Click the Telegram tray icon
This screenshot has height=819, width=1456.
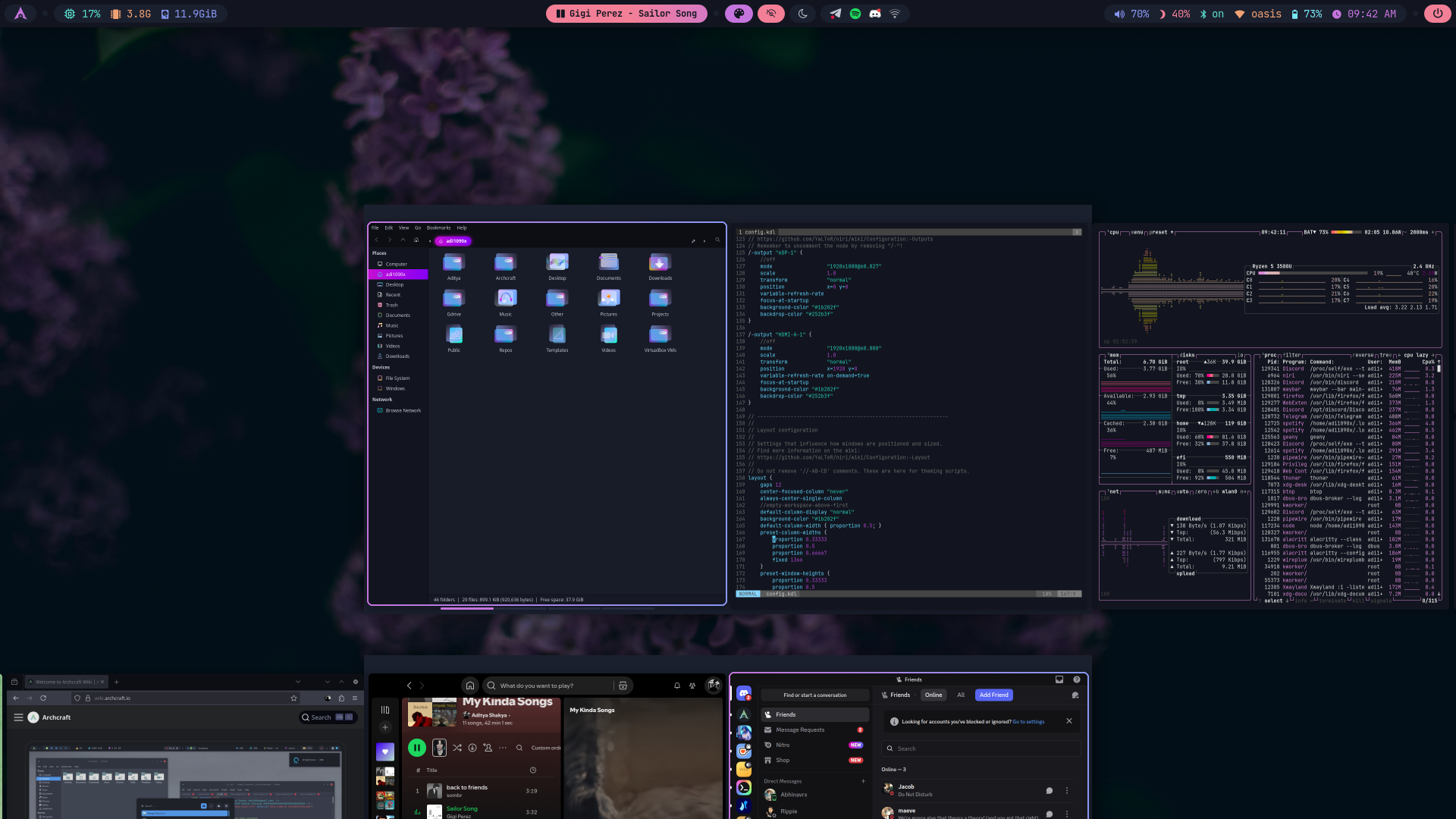tap(835, 14)
